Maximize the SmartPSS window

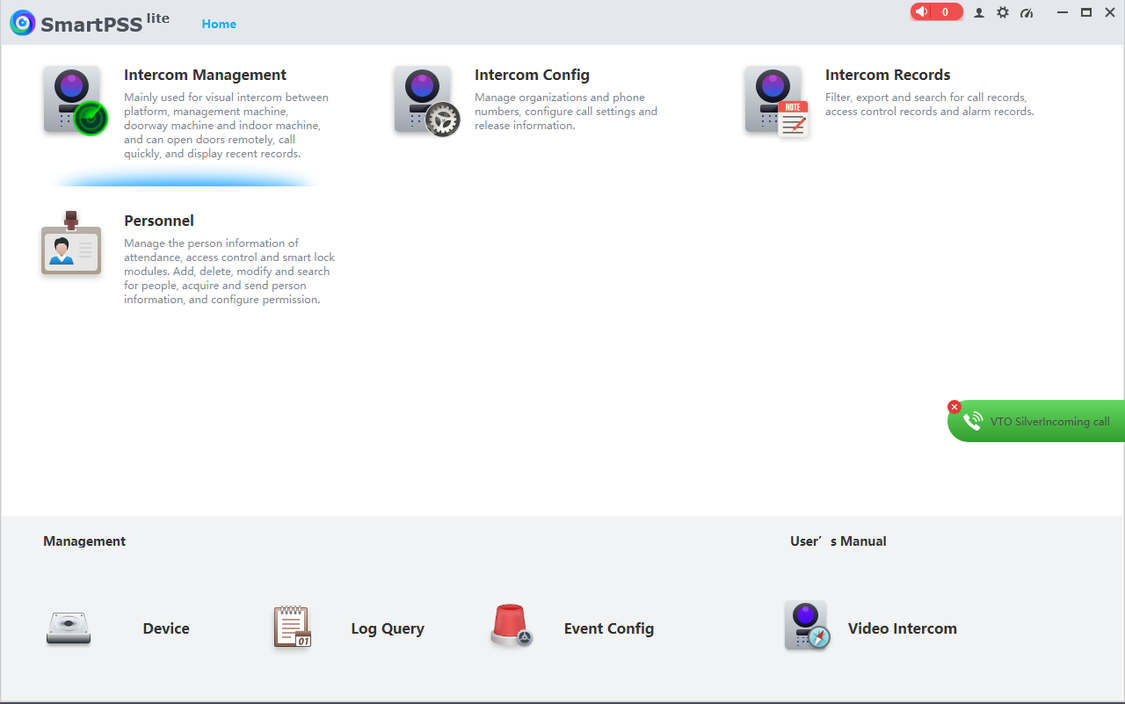tap(1086, 12)
